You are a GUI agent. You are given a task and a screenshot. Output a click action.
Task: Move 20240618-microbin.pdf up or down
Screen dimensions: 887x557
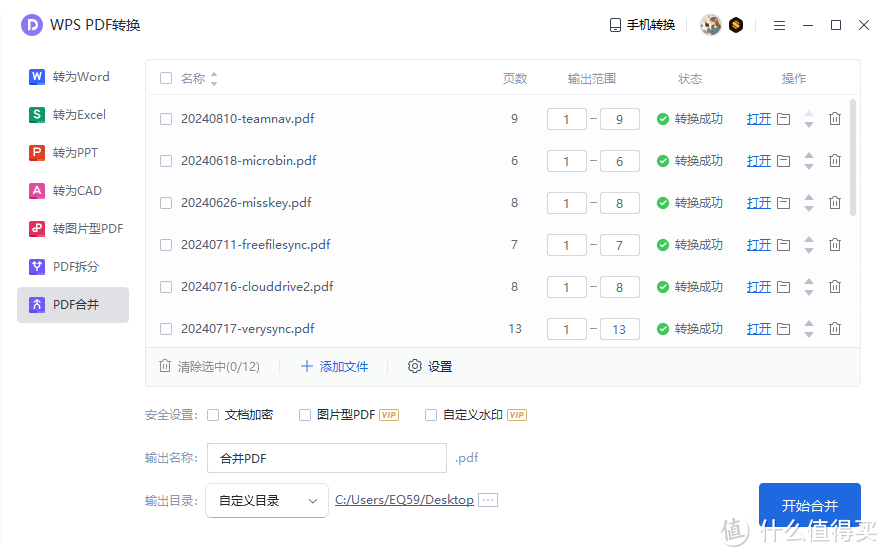pyautogui.click(x=809, y=161)
